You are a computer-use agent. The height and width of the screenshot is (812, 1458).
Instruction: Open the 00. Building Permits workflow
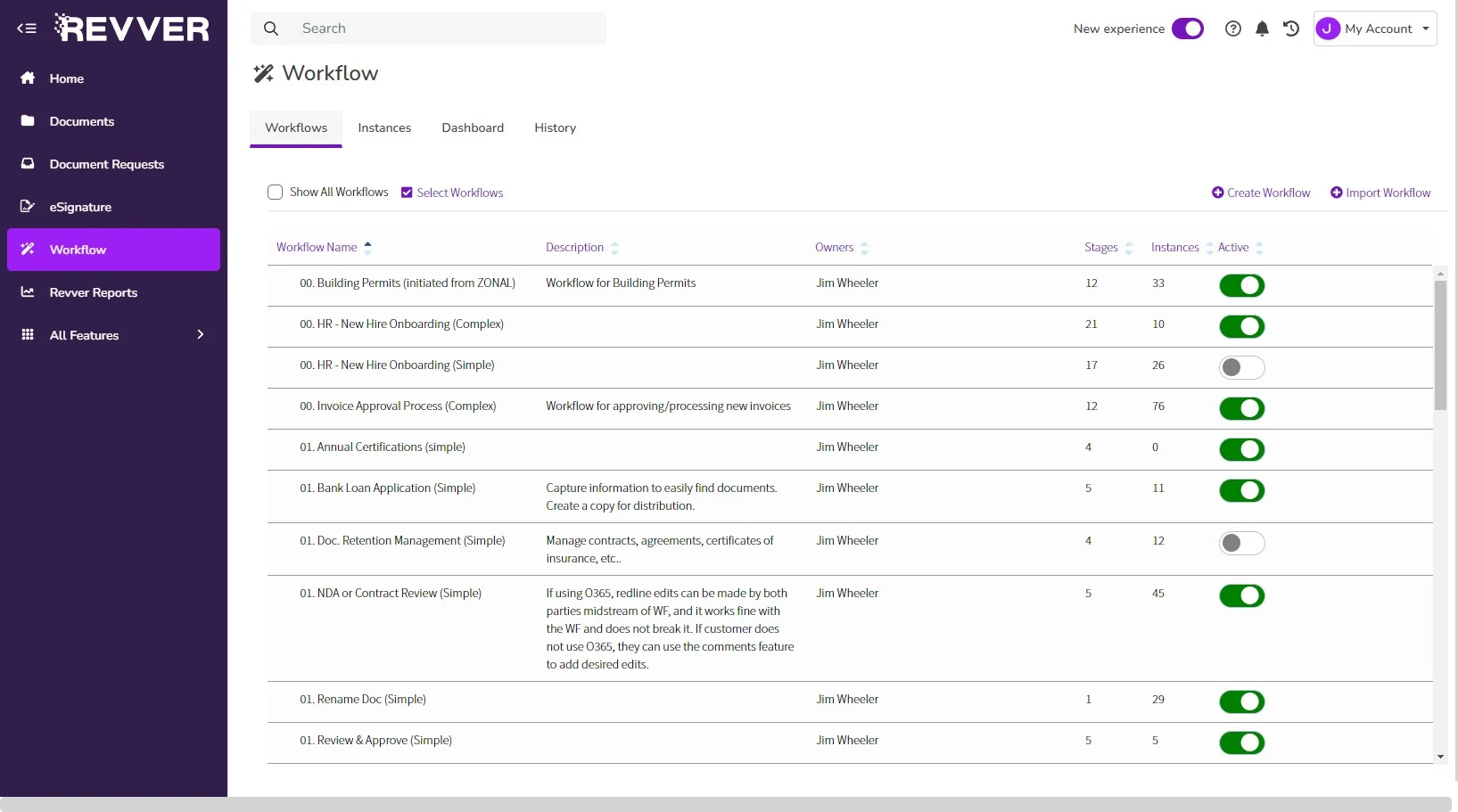[408, 283]
